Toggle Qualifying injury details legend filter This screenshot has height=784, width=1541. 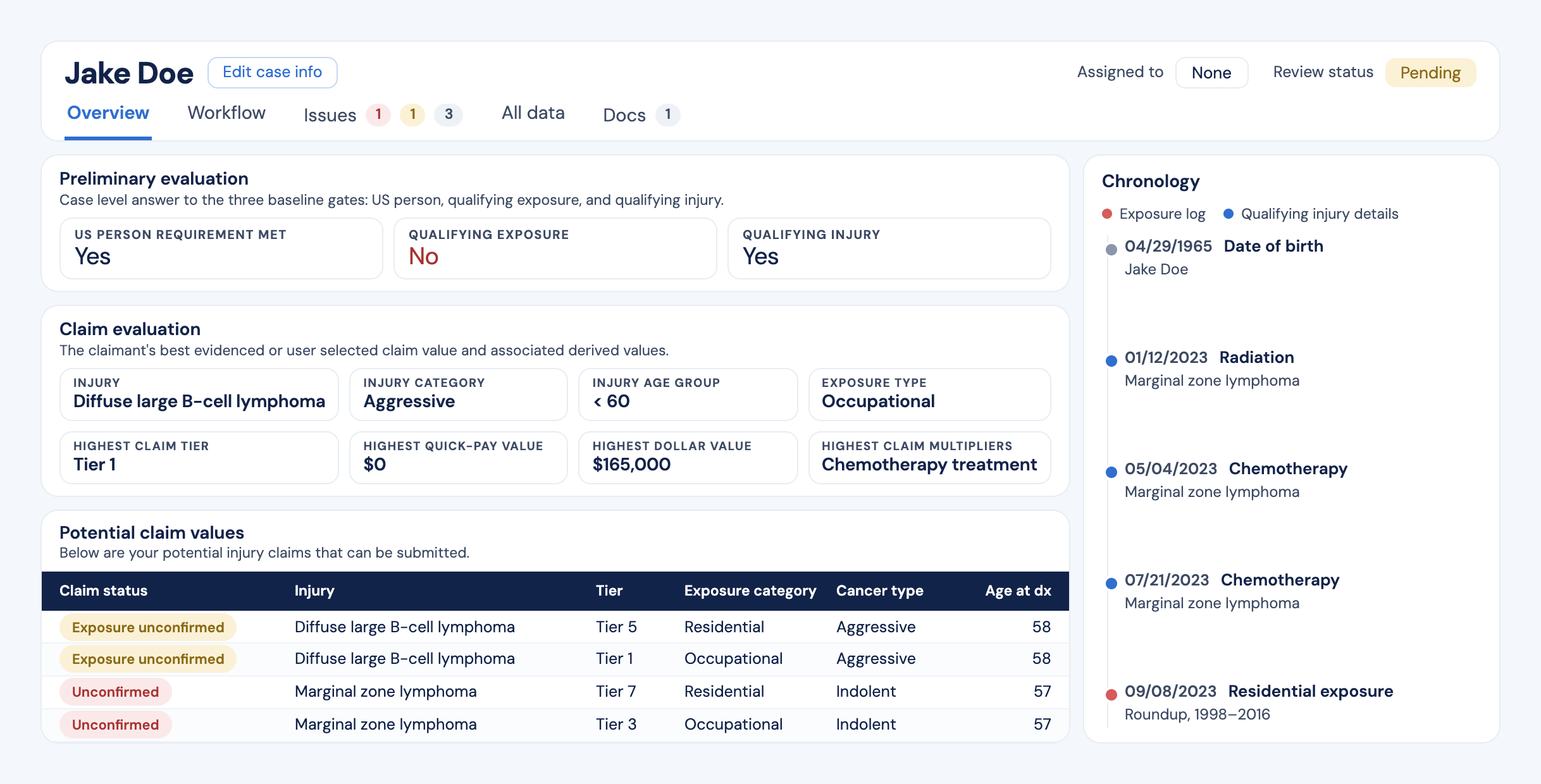1311,214
